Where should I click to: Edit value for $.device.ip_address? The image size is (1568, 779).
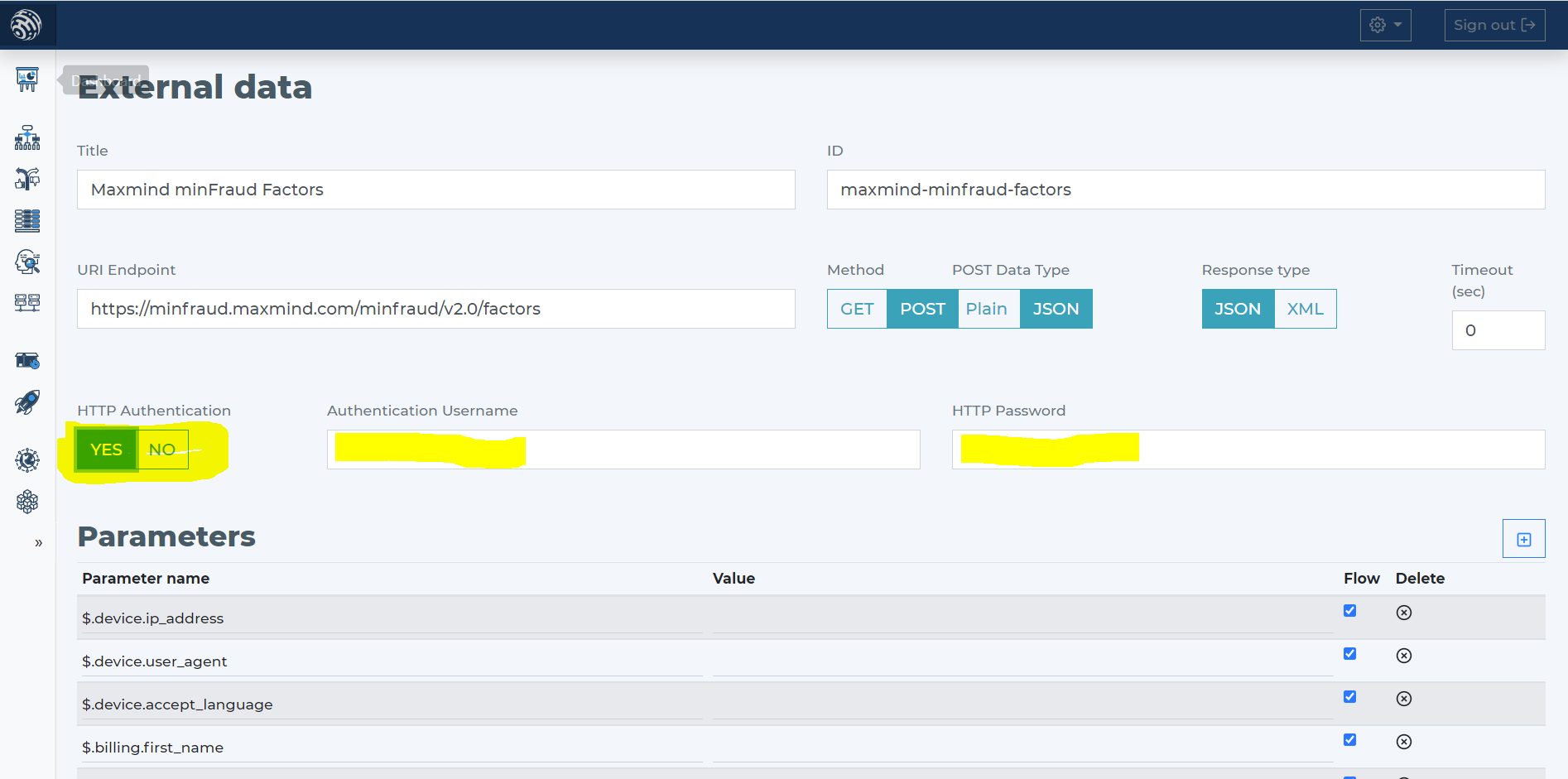[1022, 618]
